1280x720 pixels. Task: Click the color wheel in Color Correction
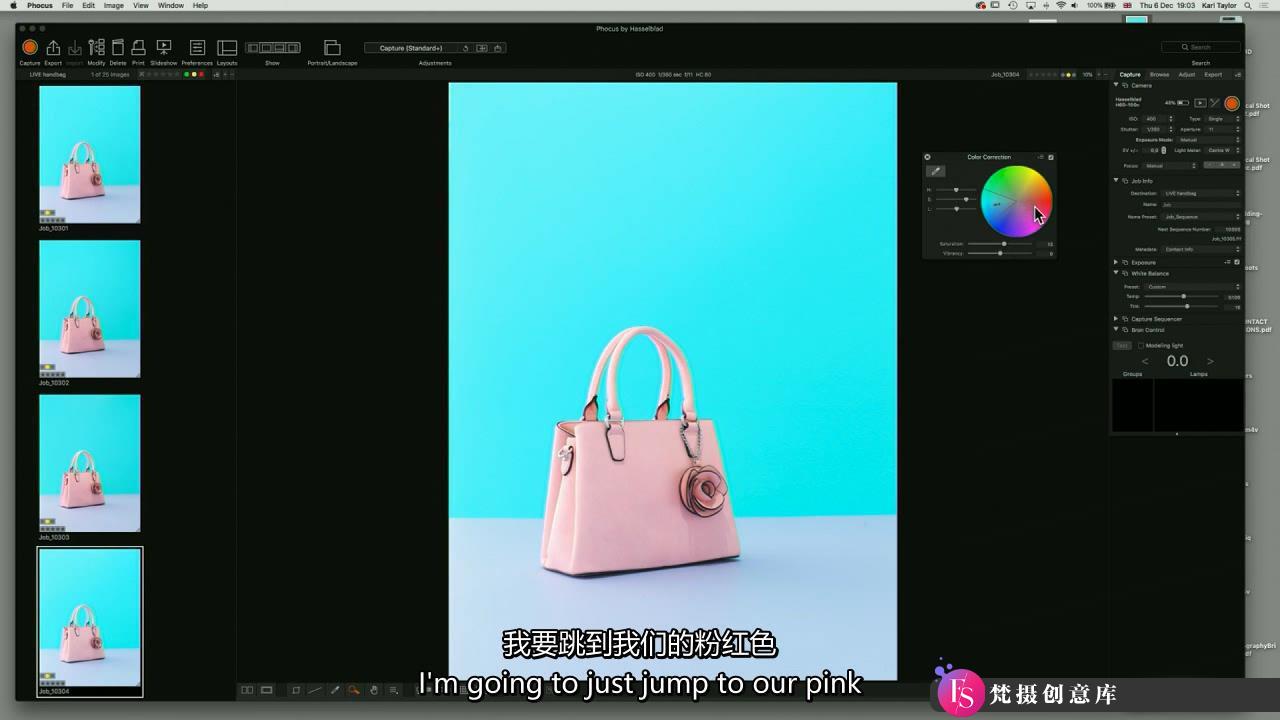click(x=1016, y=201)
